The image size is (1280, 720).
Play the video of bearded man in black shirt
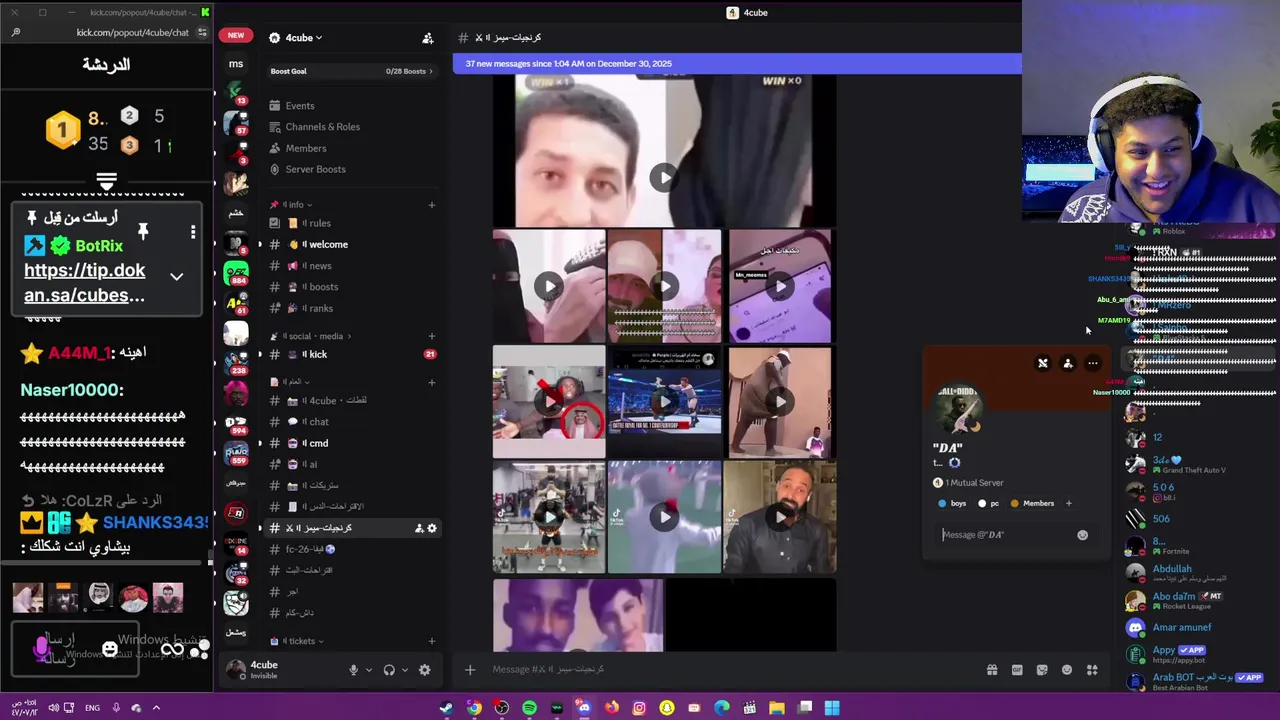click(780, 517)
